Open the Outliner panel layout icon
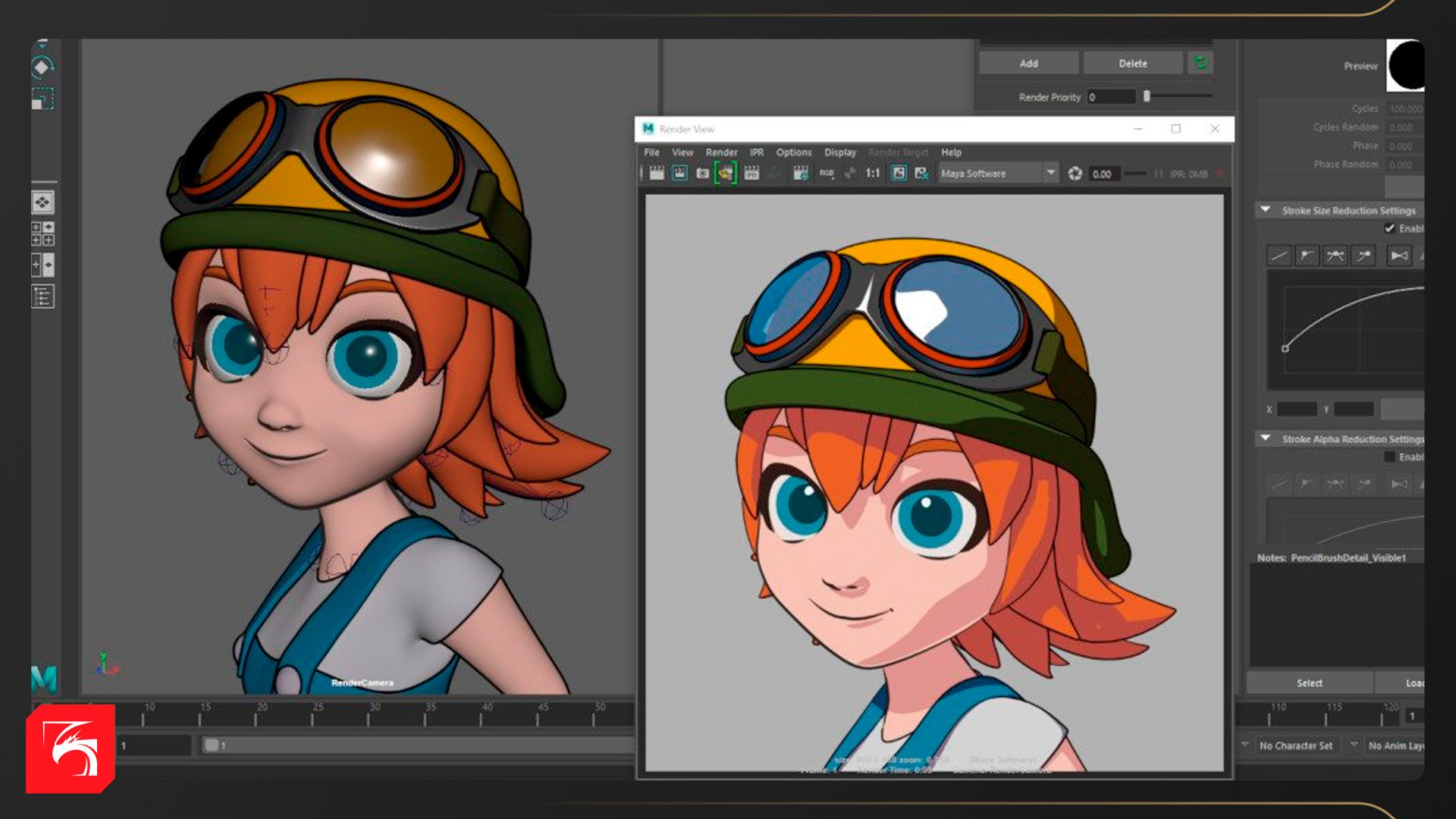1456x819 pixels. [x=42, y=297]
